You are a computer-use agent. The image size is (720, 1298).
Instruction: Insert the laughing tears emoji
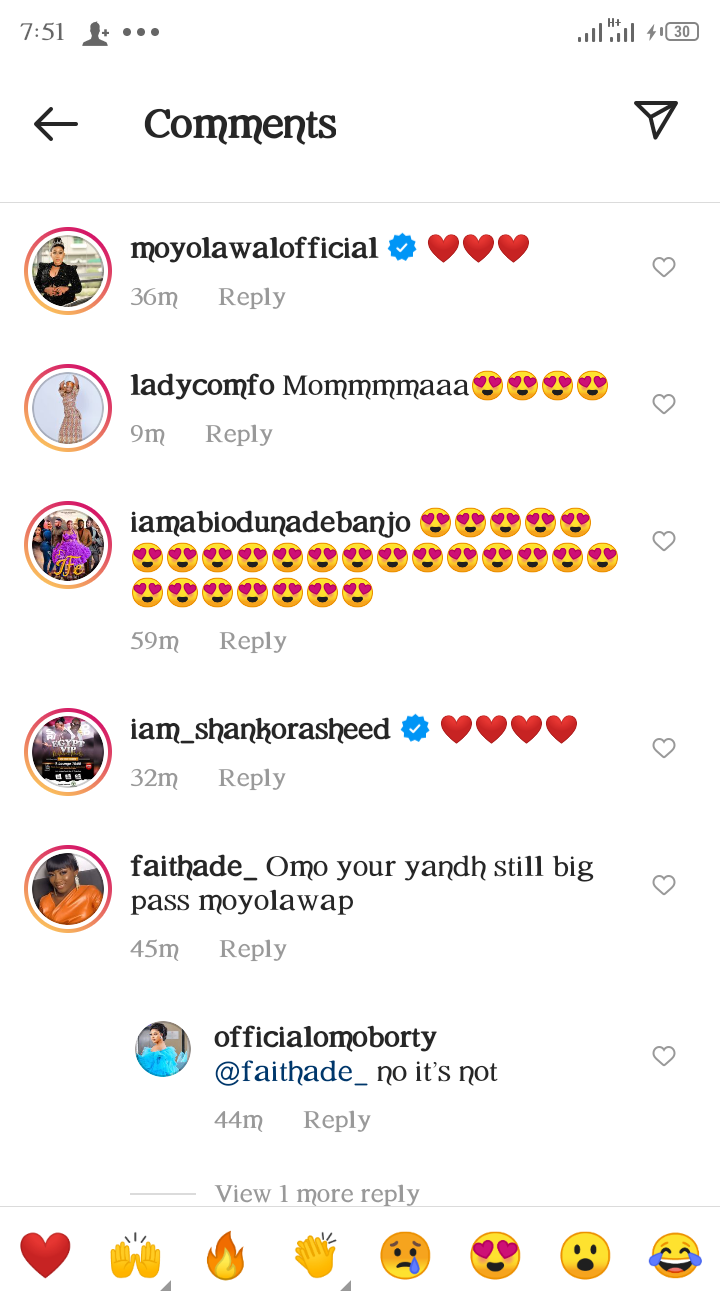(675, 1255)
